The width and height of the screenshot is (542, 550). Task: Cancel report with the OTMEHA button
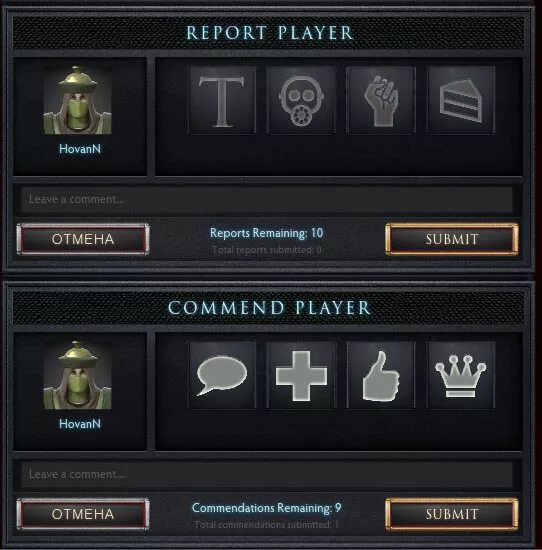coord(83,239)
